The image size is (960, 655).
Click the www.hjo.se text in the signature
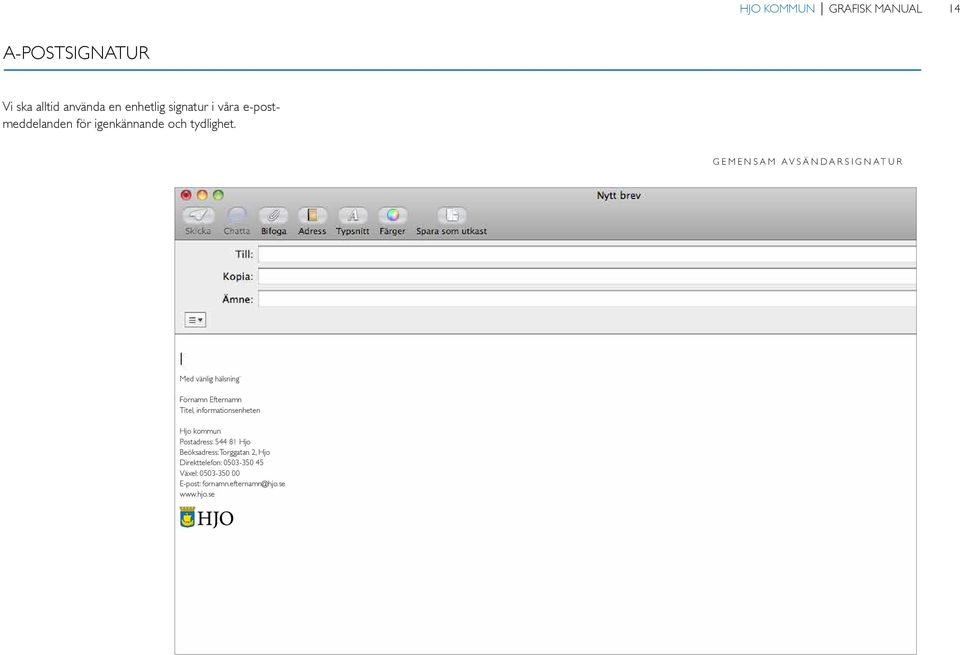pos(197,494)
